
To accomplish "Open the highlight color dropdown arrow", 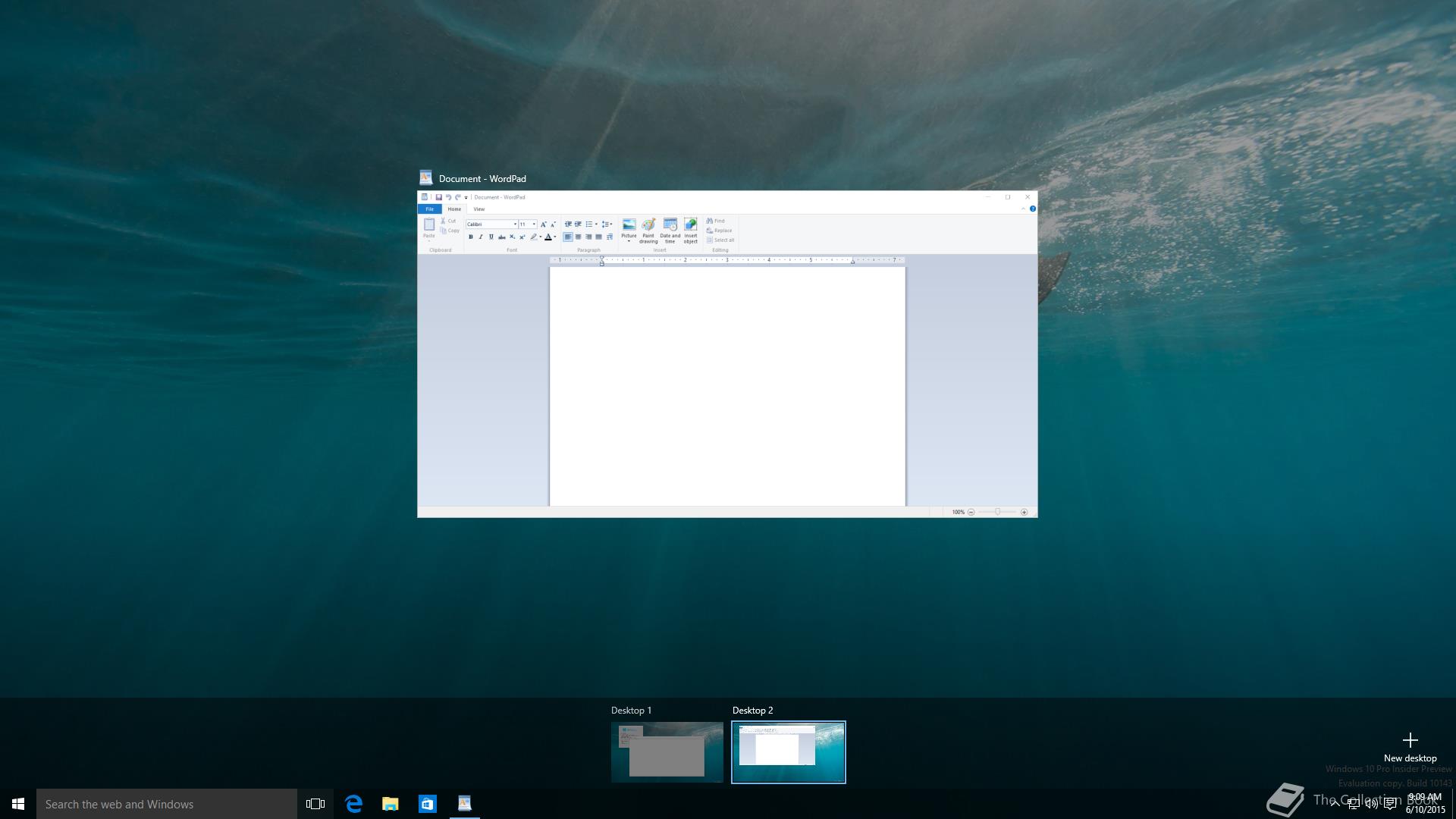I will [x=541, y=237].
